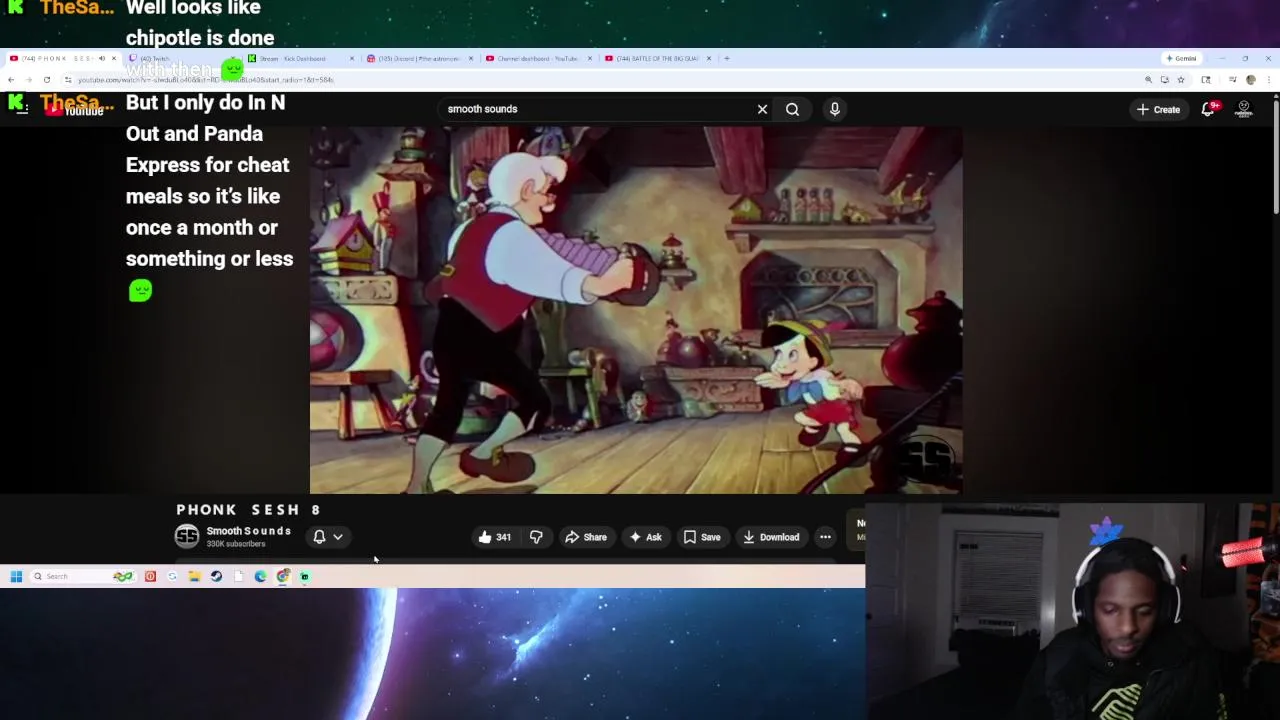The height and width of the screenshot is (720, 1280).
Task: Open Microsoft Edge from the taskbar
Action: click(260, 576)
